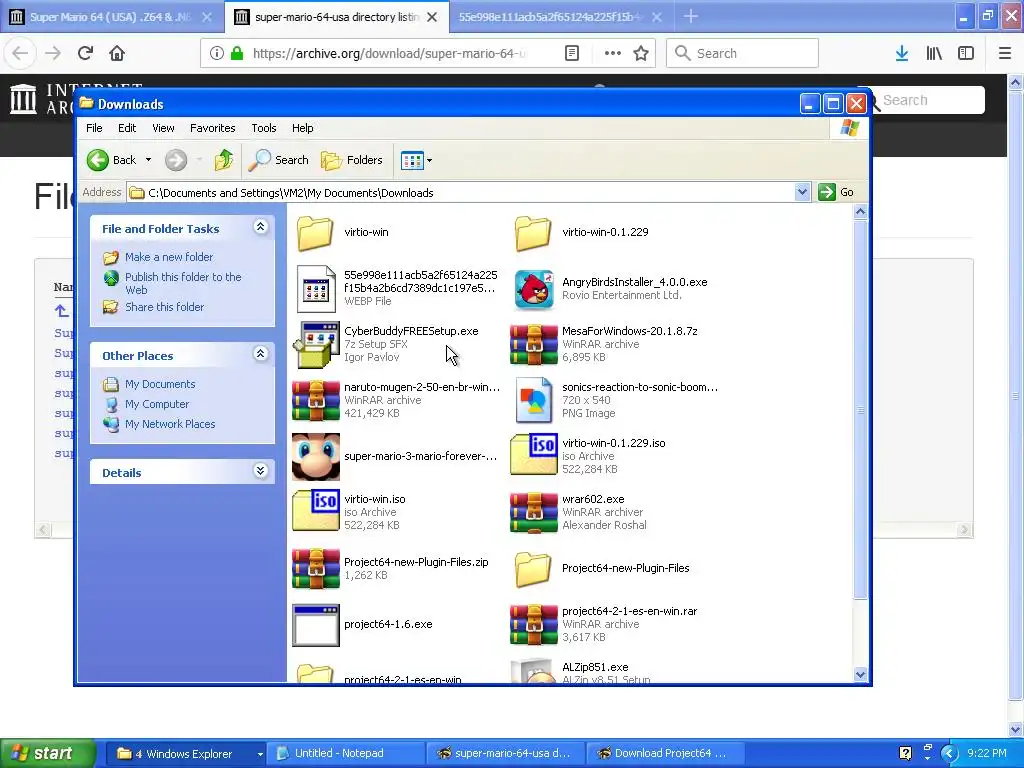This screenshot has width=1024, height=768.
Task: Open page actions three-dot menu
Action: tap(613, 53)
